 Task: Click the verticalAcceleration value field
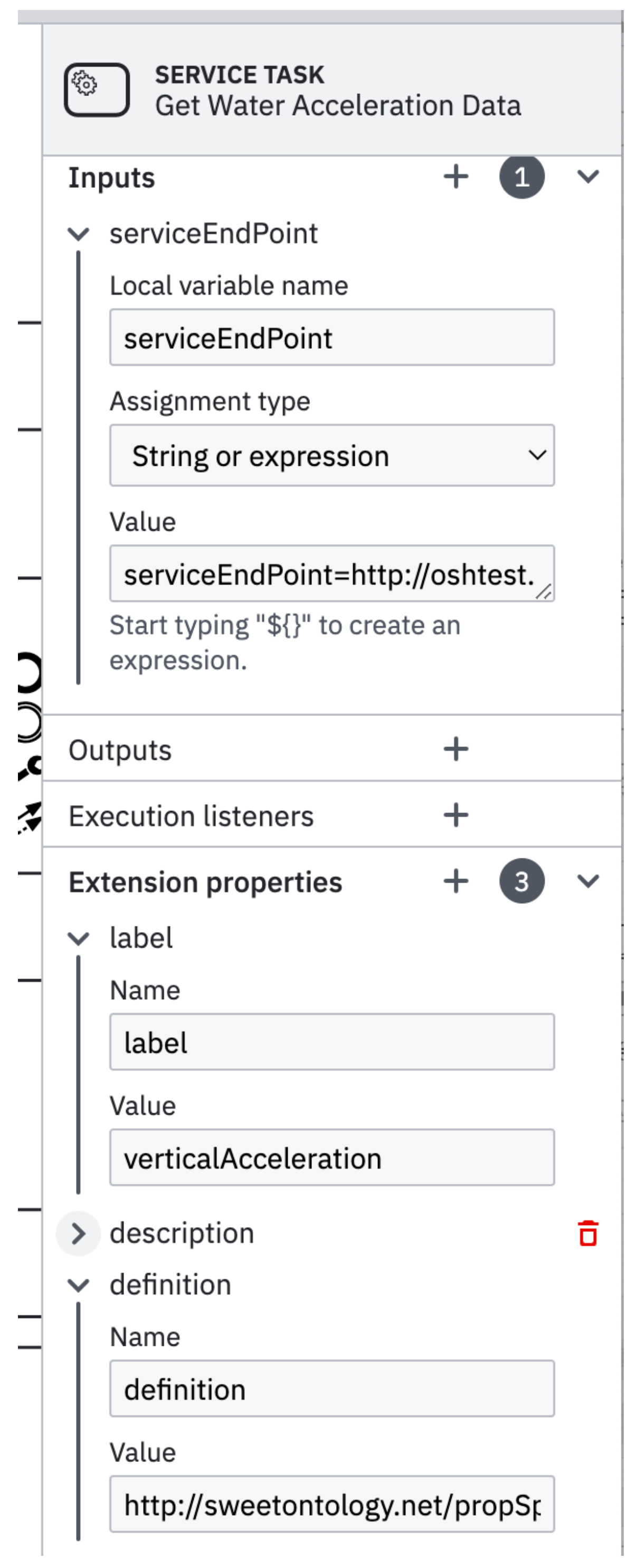[331, 1158]
